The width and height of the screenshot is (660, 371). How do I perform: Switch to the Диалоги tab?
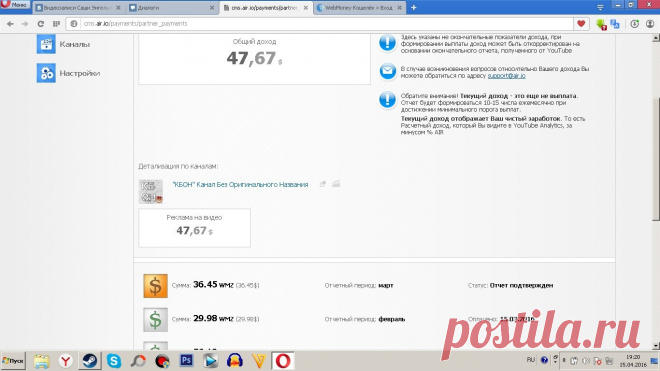[172, 8]
